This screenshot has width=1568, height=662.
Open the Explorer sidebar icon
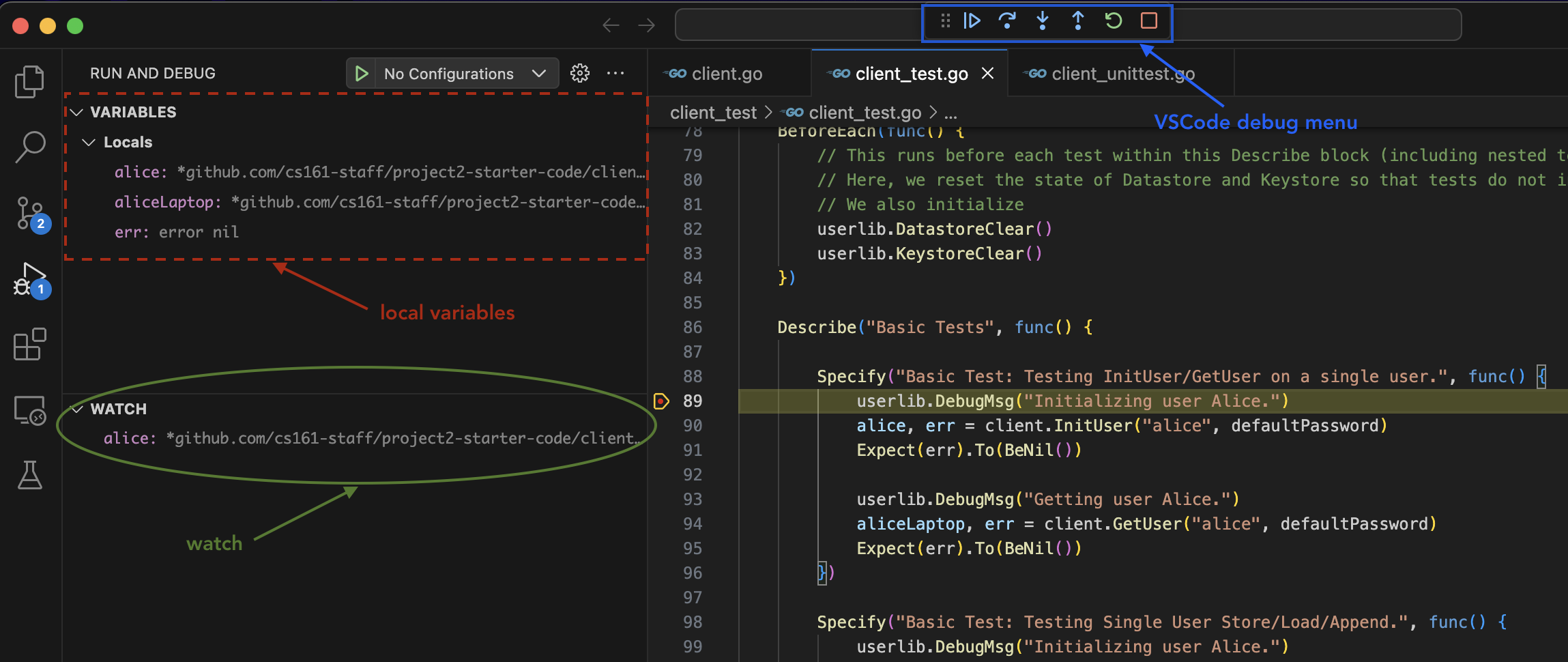(x=29, y=81)
